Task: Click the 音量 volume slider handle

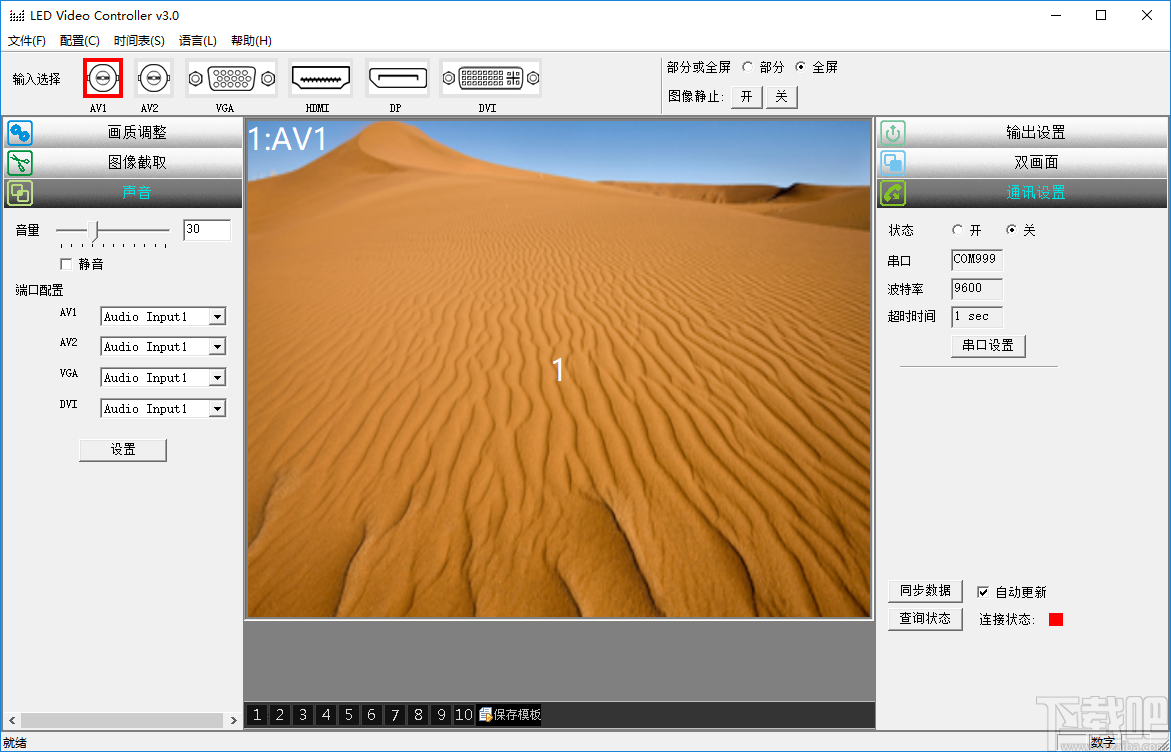Action: [93, 231]
